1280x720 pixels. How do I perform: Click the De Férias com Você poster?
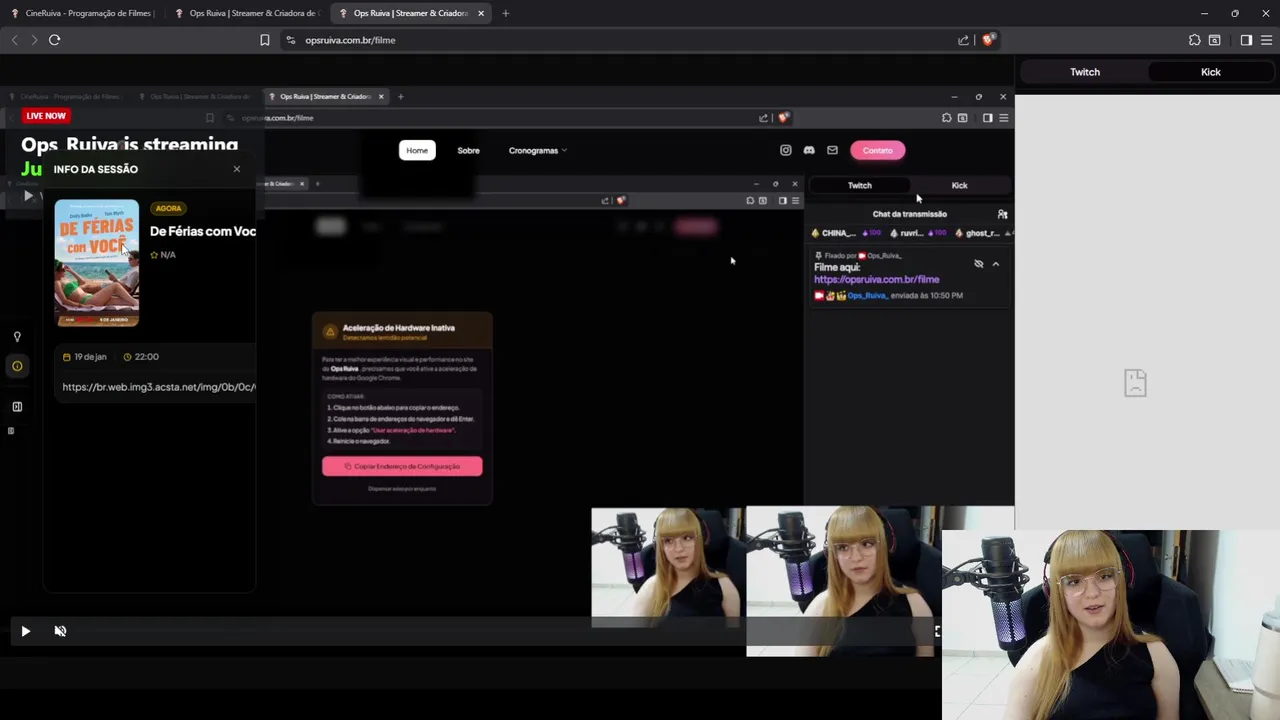97,263
